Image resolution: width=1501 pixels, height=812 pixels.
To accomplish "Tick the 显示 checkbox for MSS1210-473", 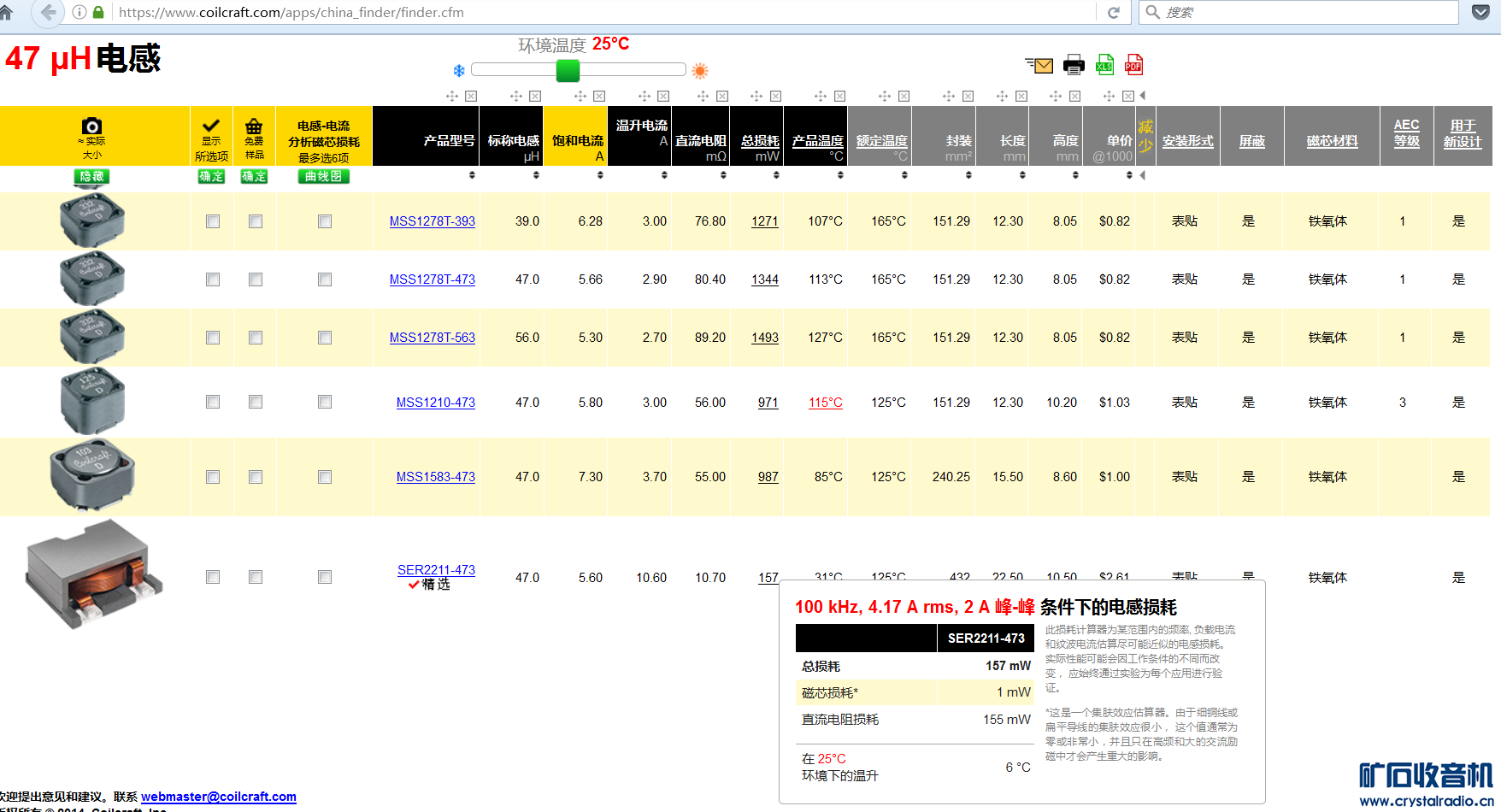I will click(213, 402).
